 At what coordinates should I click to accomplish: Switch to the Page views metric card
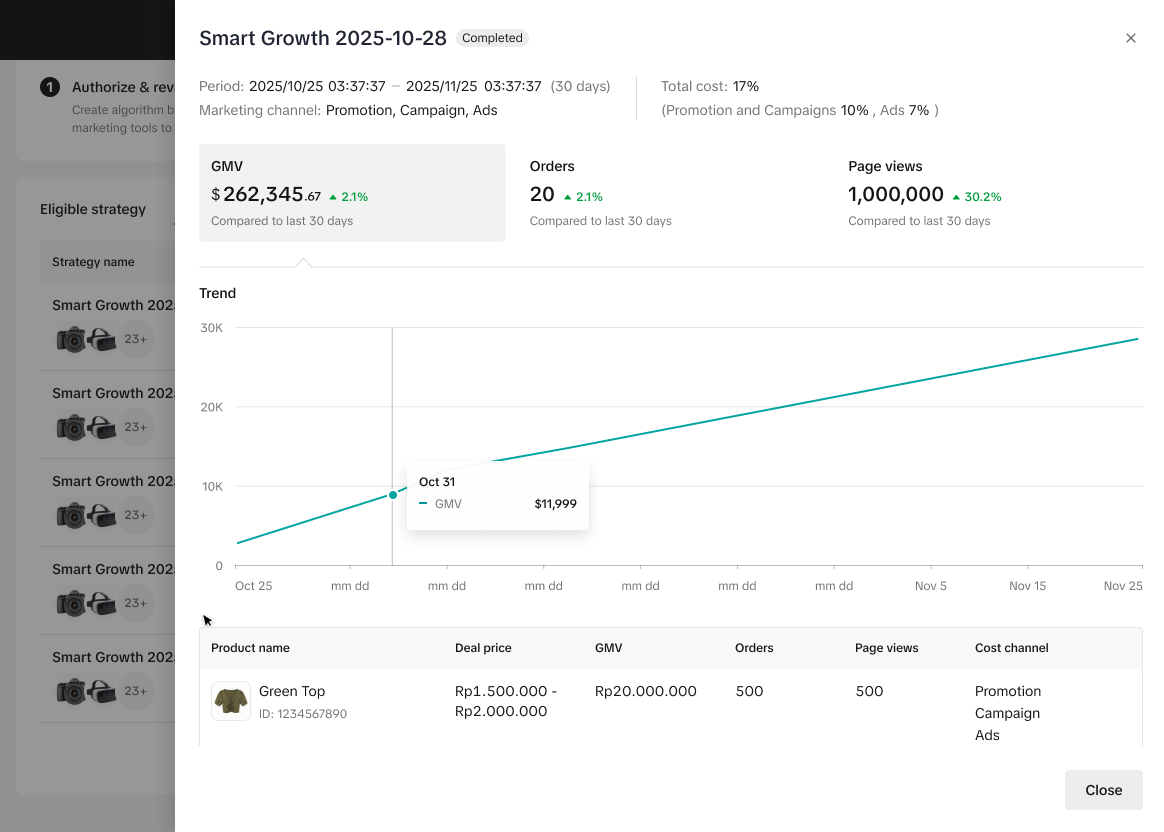tap(988, 193)
